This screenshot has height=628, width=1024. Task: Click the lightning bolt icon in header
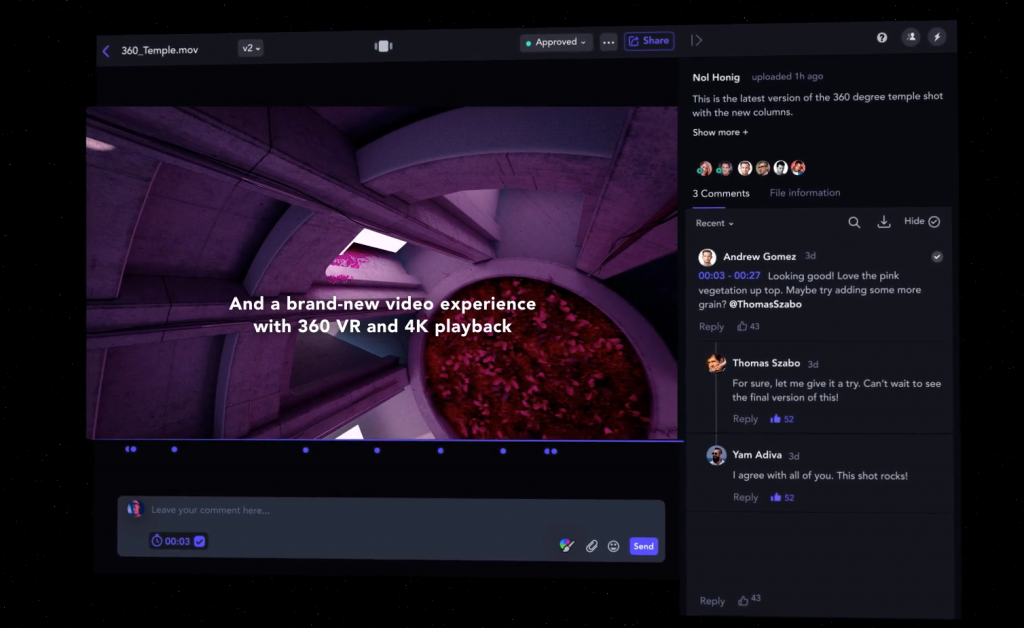[937, 37]
